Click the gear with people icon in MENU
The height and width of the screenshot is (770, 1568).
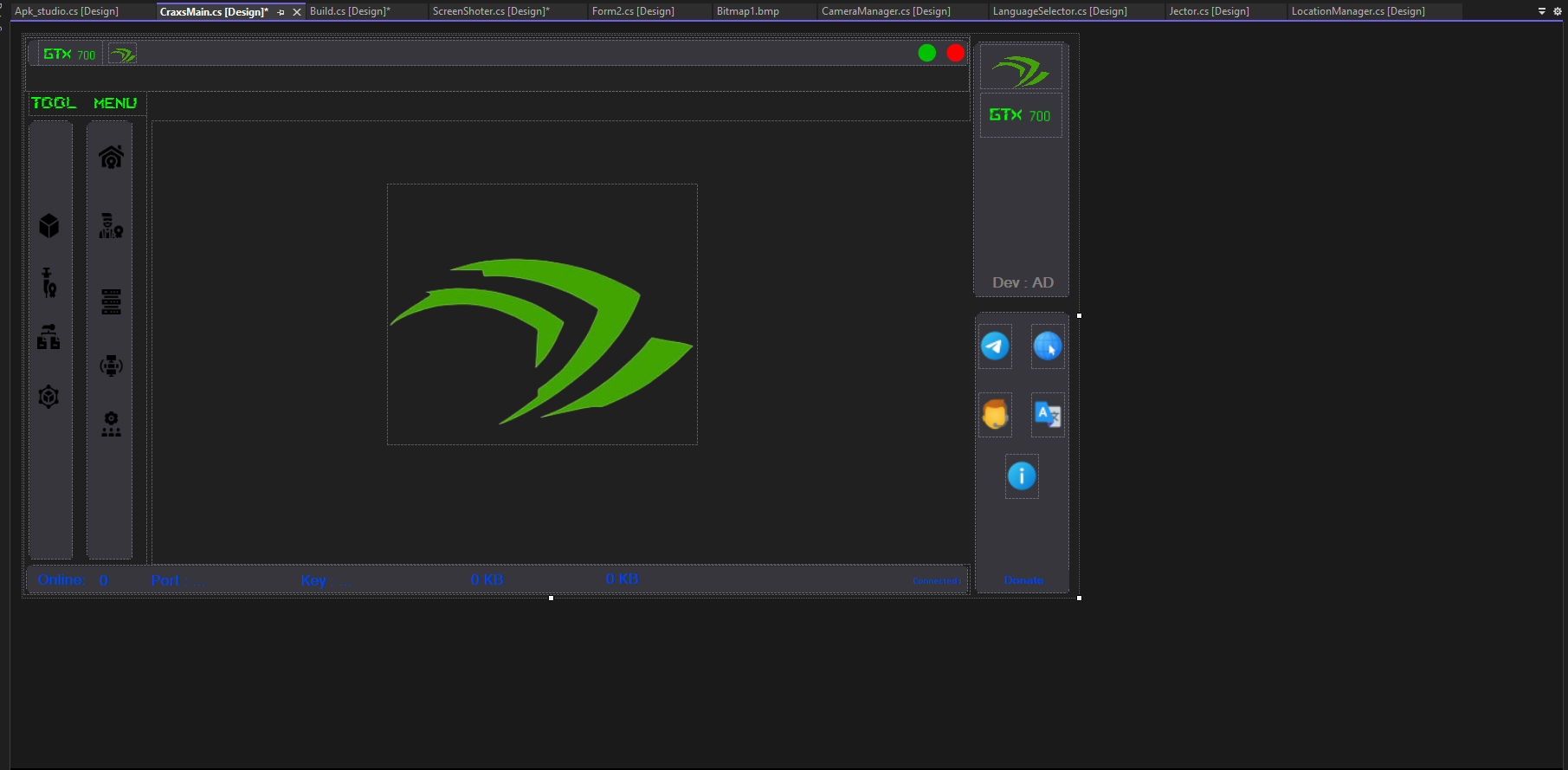tap(111, 424)
